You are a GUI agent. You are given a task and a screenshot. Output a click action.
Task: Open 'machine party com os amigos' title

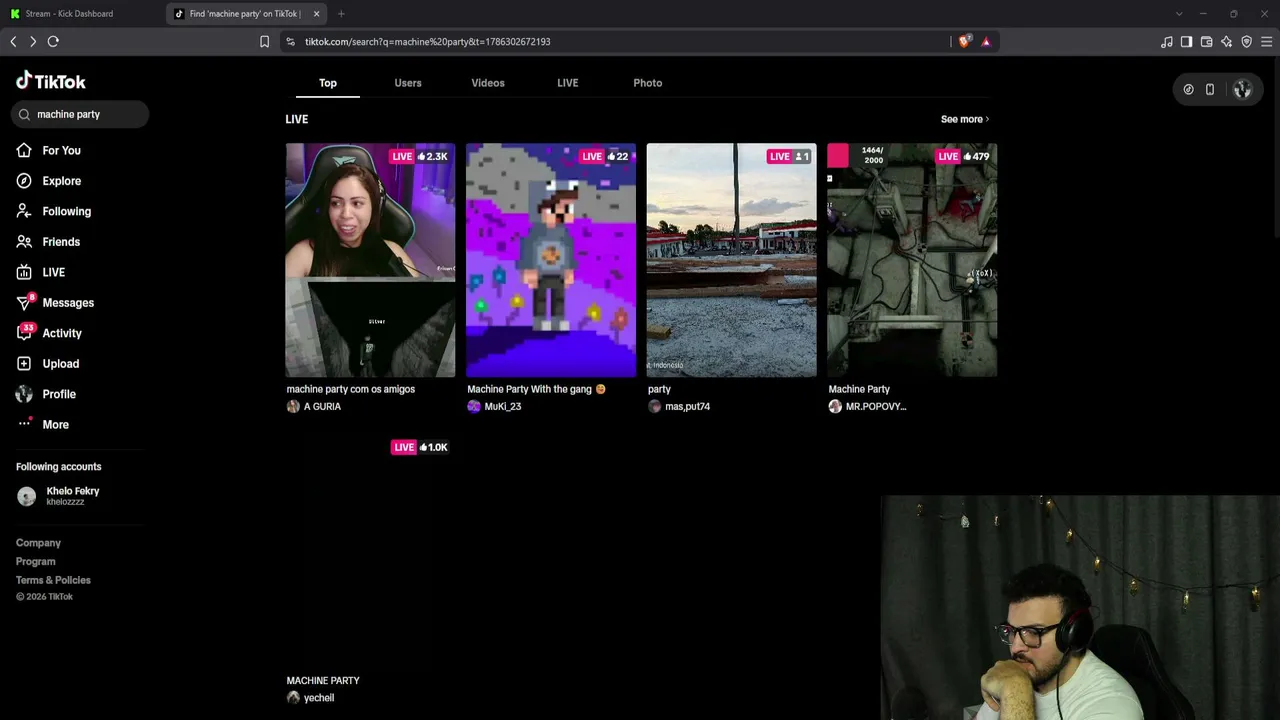[x=350, y=389]
